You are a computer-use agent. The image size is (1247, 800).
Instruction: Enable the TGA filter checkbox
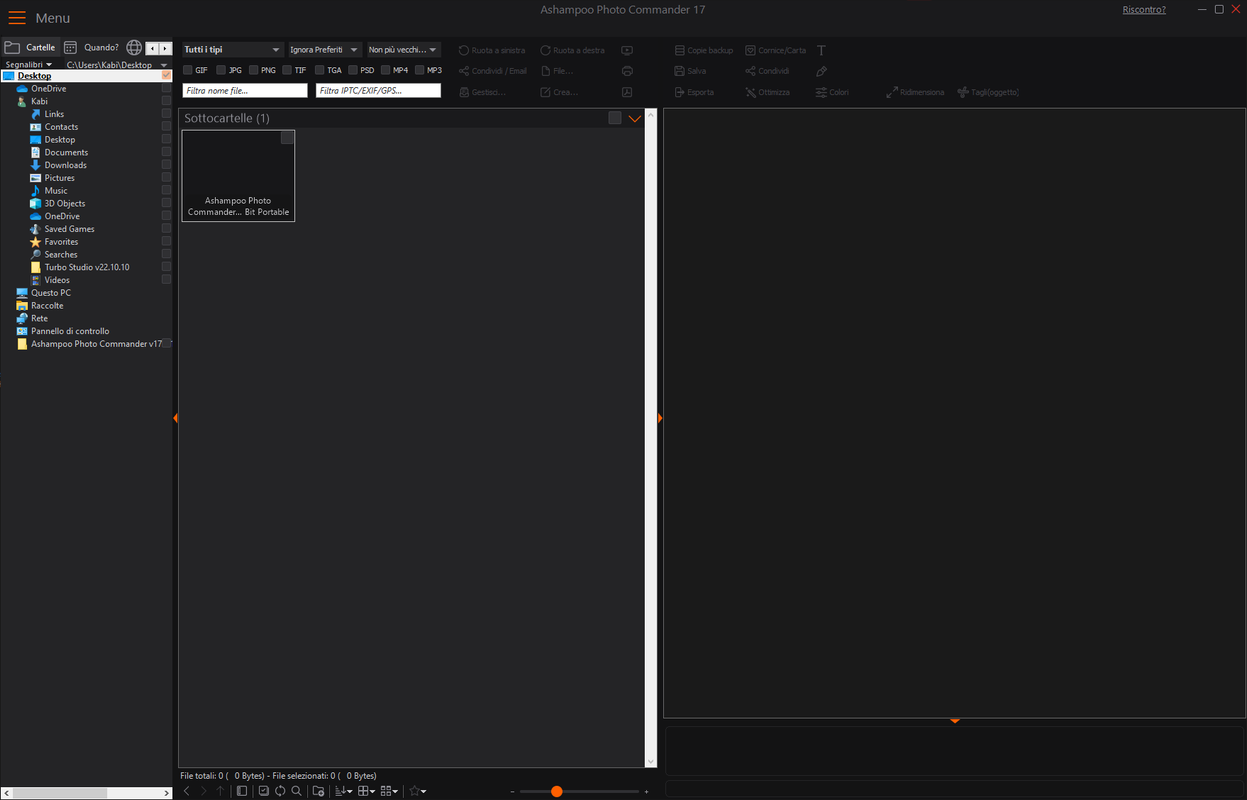click(320, 70)
